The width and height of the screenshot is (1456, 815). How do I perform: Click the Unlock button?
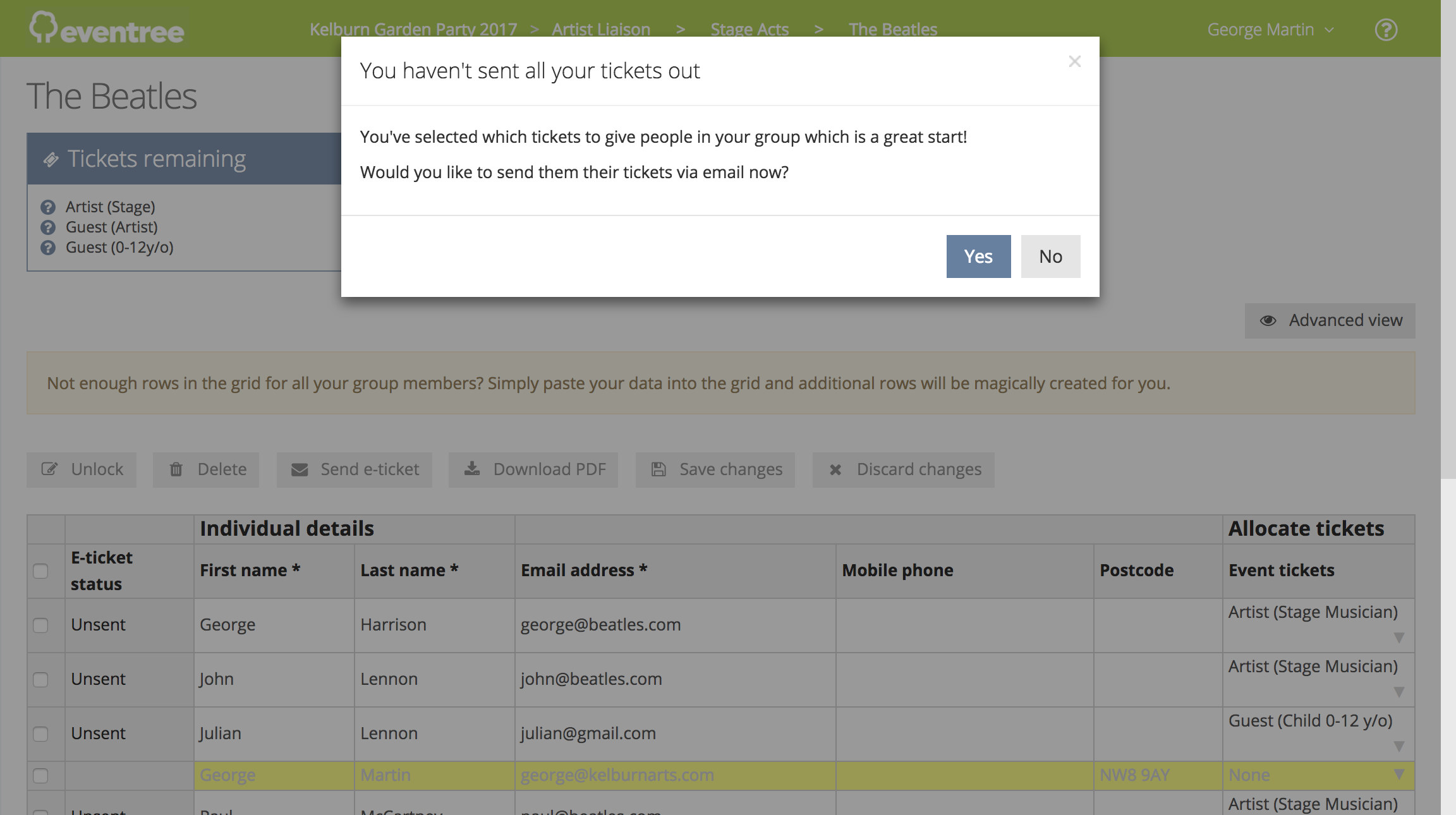click(82, 469)
